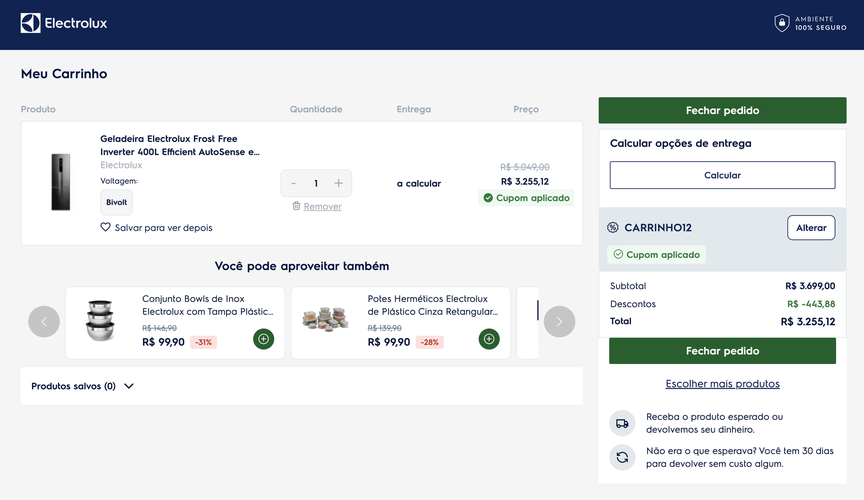Click the return cycle arrows icon
This screenshot has width=864, height=500.
pyautogui.click(x=622, y=457)
